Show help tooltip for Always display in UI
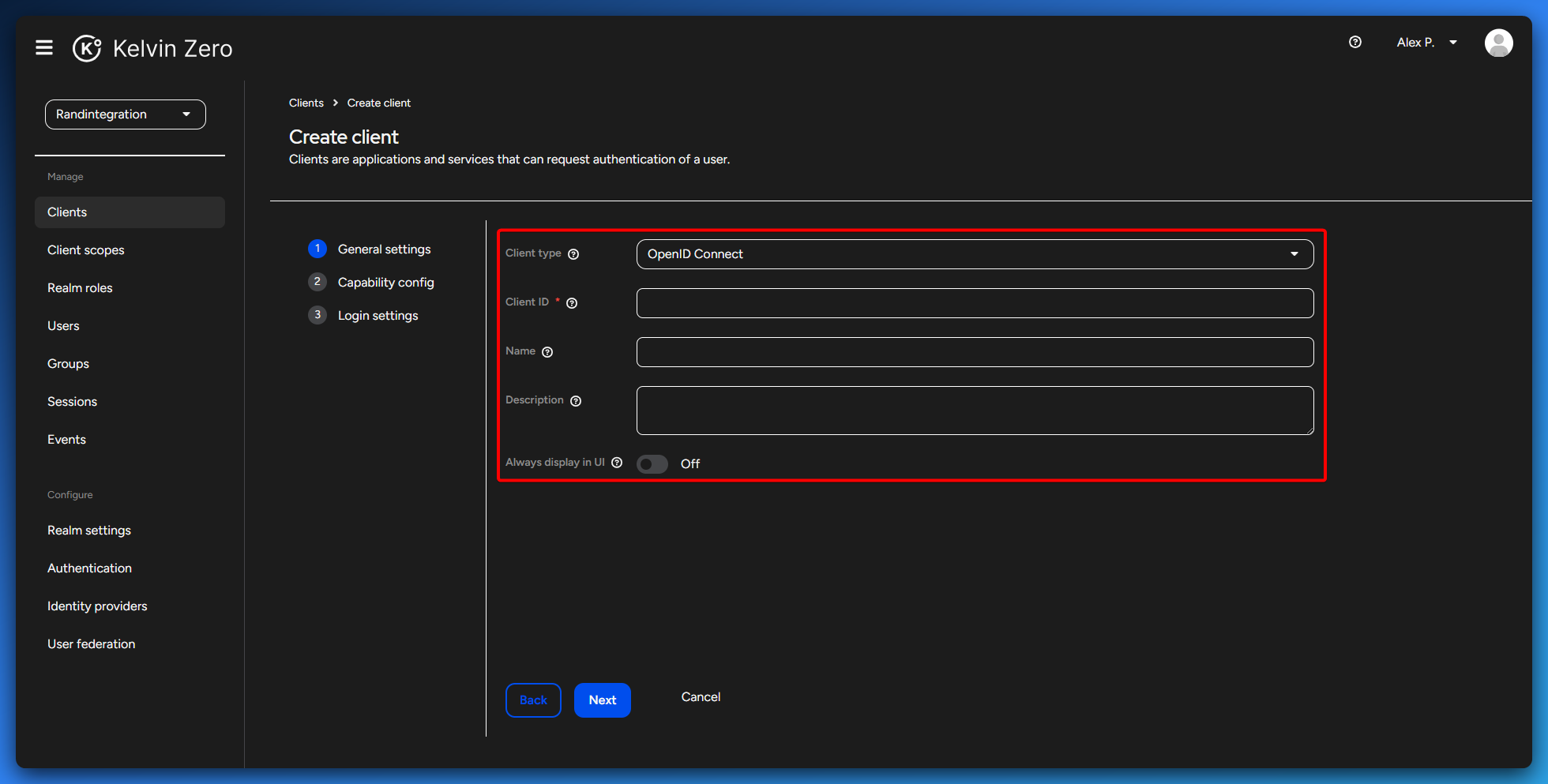Viewport: 1548px width, 784px height. (617, 463)
